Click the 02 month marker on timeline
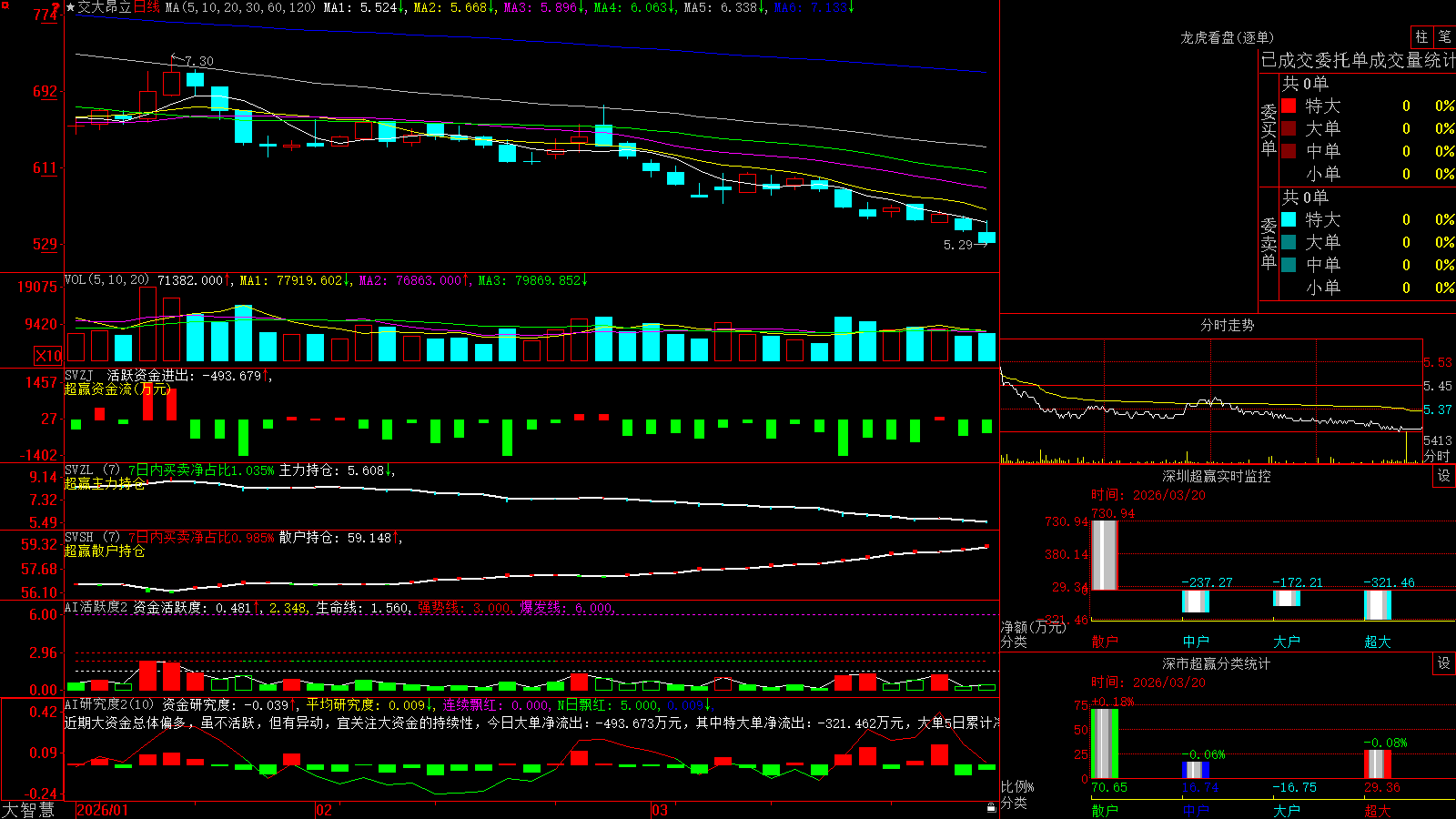This screenshot has width=1456, height=819. click(x=324, y=810)
